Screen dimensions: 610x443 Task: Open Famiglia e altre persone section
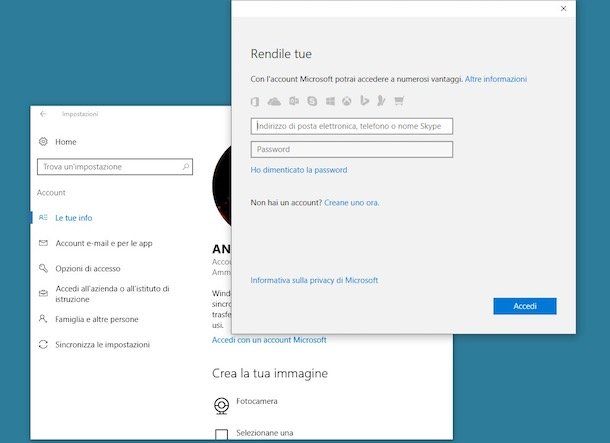(97, 319)
